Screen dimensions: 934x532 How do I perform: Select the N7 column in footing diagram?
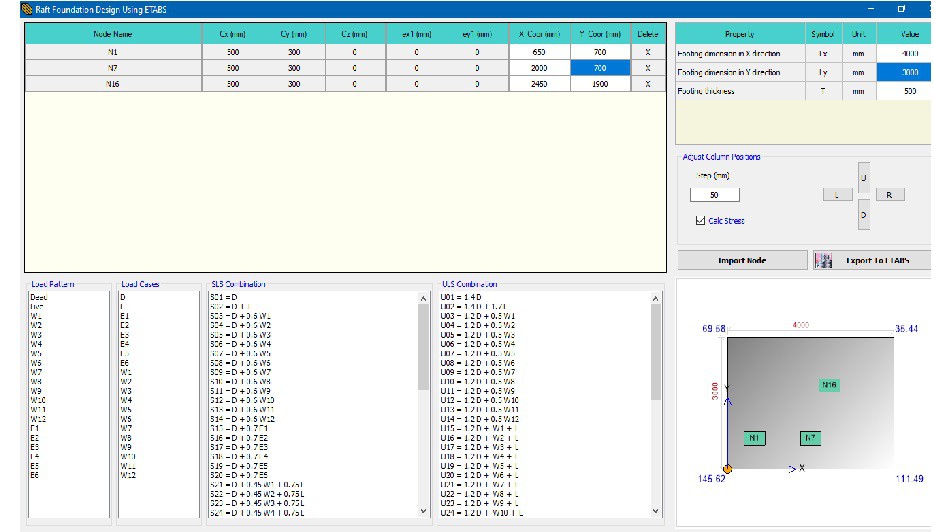coord(810,438)
